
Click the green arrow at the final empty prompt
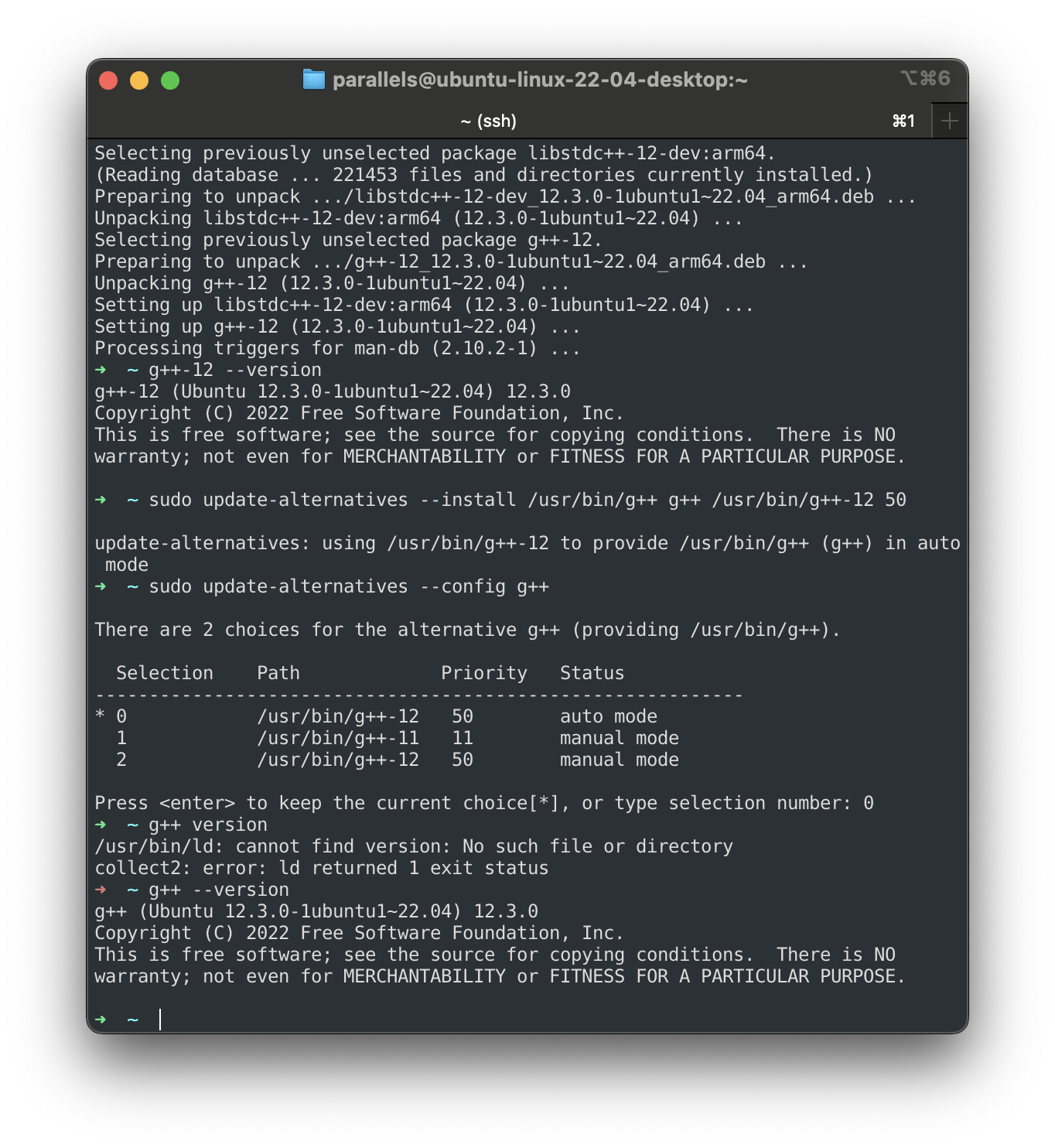[101, 1020]
